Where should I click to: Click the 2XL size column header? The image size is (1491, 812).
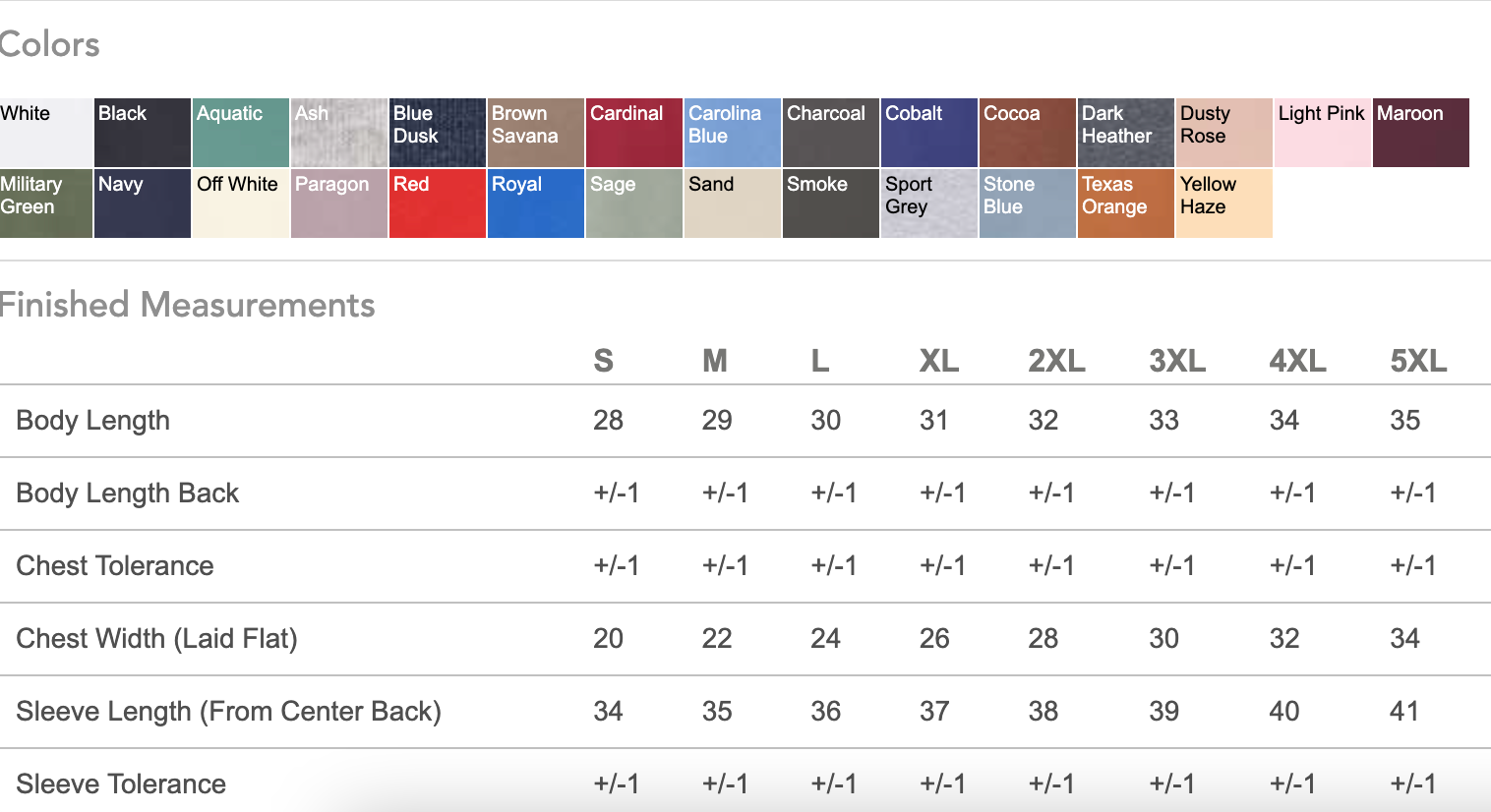tap(1056, 362)
